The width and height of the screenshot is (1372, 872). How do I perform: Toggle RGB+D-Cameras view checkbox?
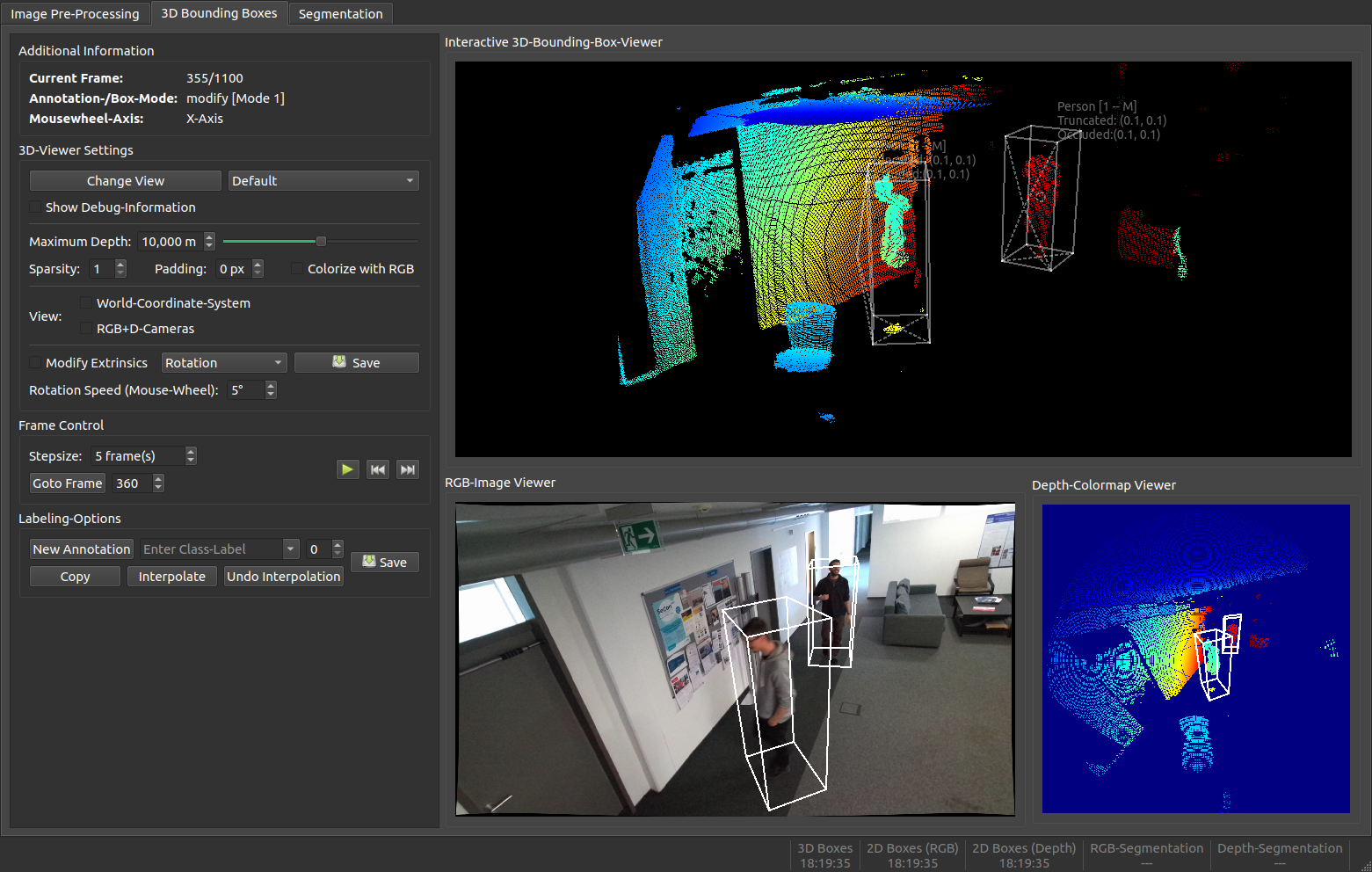tap(86, 329)
